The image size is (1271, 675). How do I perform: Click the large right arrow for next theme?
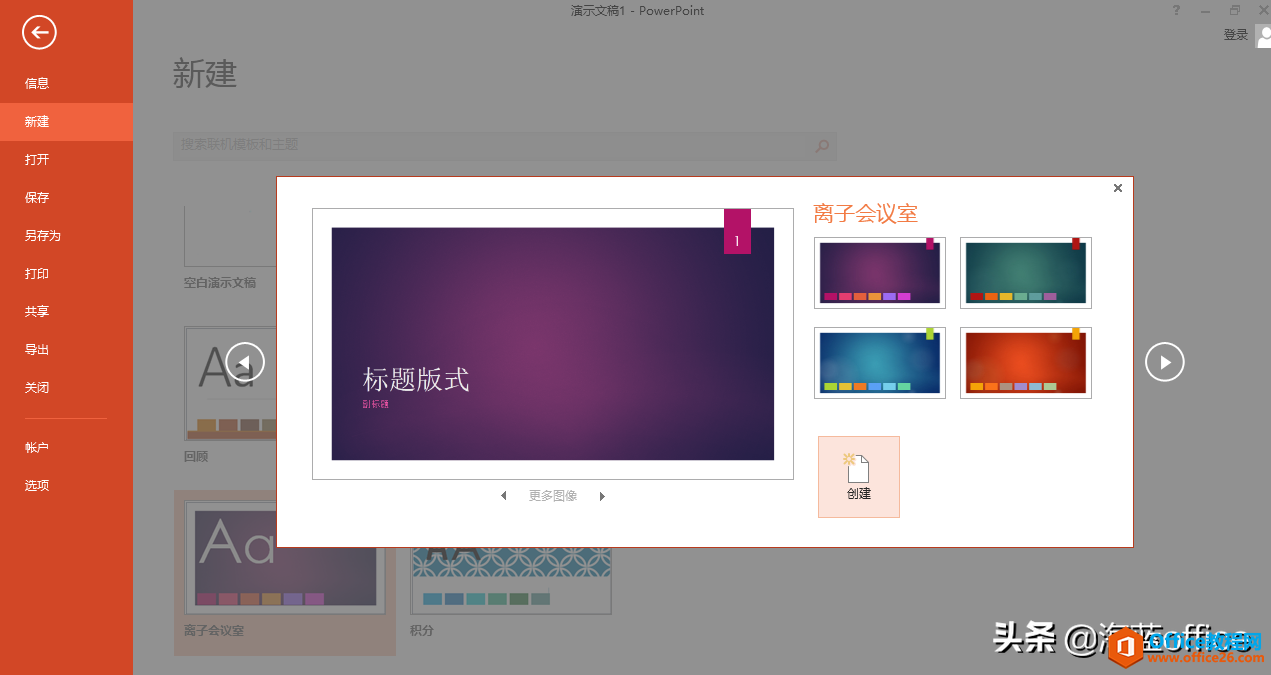click(x=1164, y=362)
